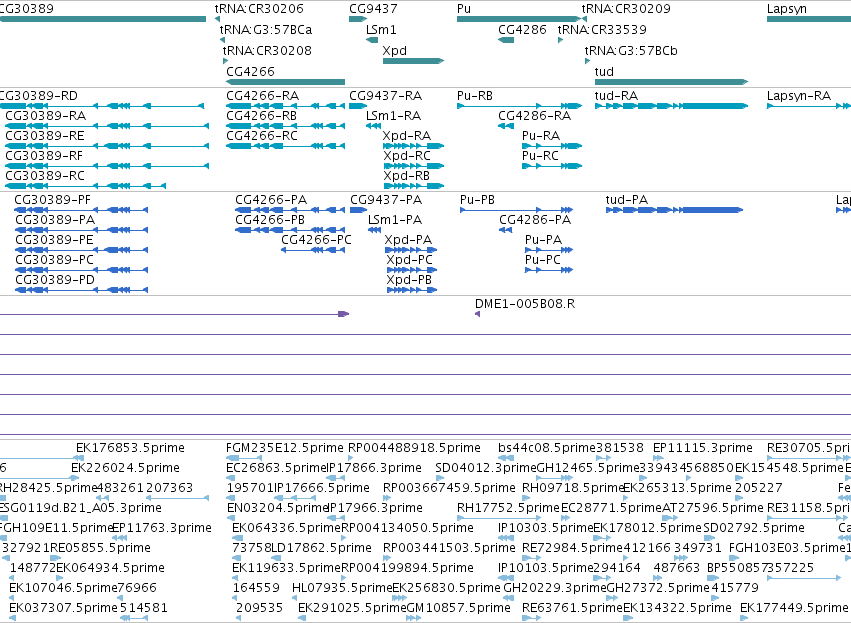Viewport: 851px width, 623px height.
Task: Click the CG30389 gene label
Action: click(x=27, y=9)
